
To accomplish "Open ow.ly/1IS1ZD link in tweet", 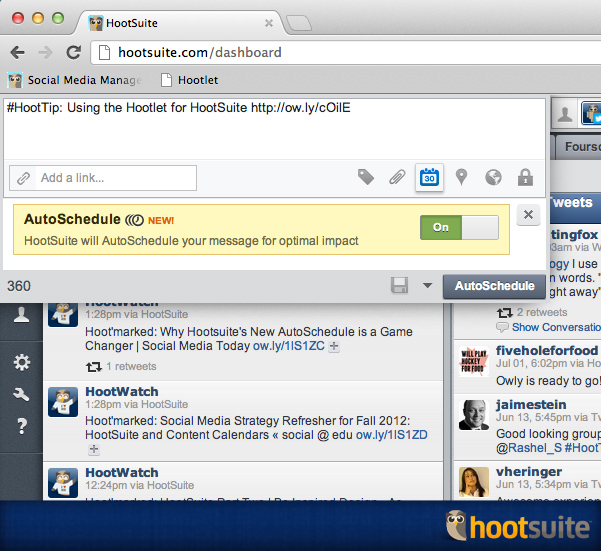I will click(x=391, y=435).
